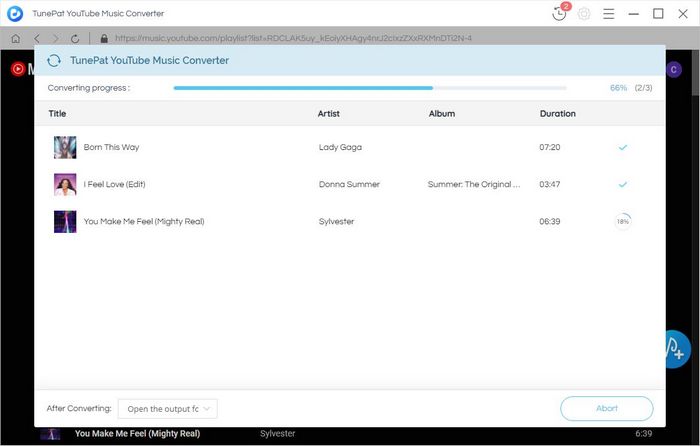This screenshot has width=700, height=446.
Task: Click background playlist row You Make Me Feel
Action: point(138,433)
